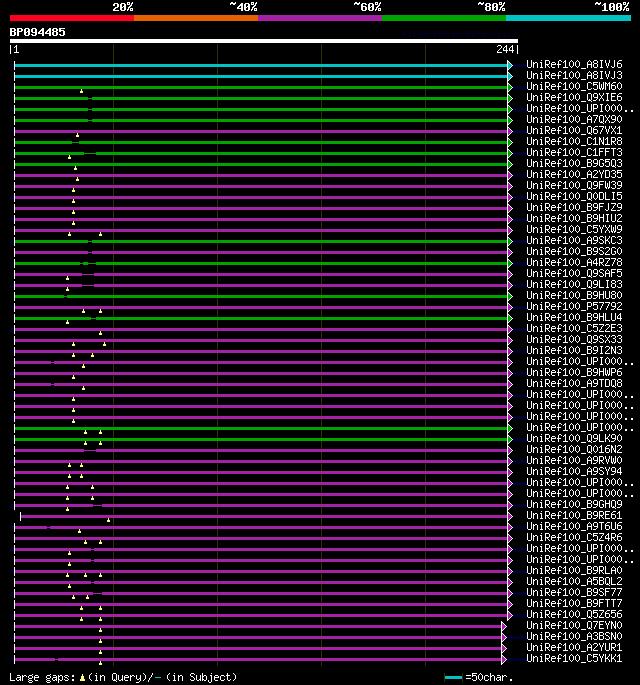The width and height of the screenshot is (640, 685).
Task: Select the UniRef100_C5YKK1 label
Action: click(x=574, y=658)
